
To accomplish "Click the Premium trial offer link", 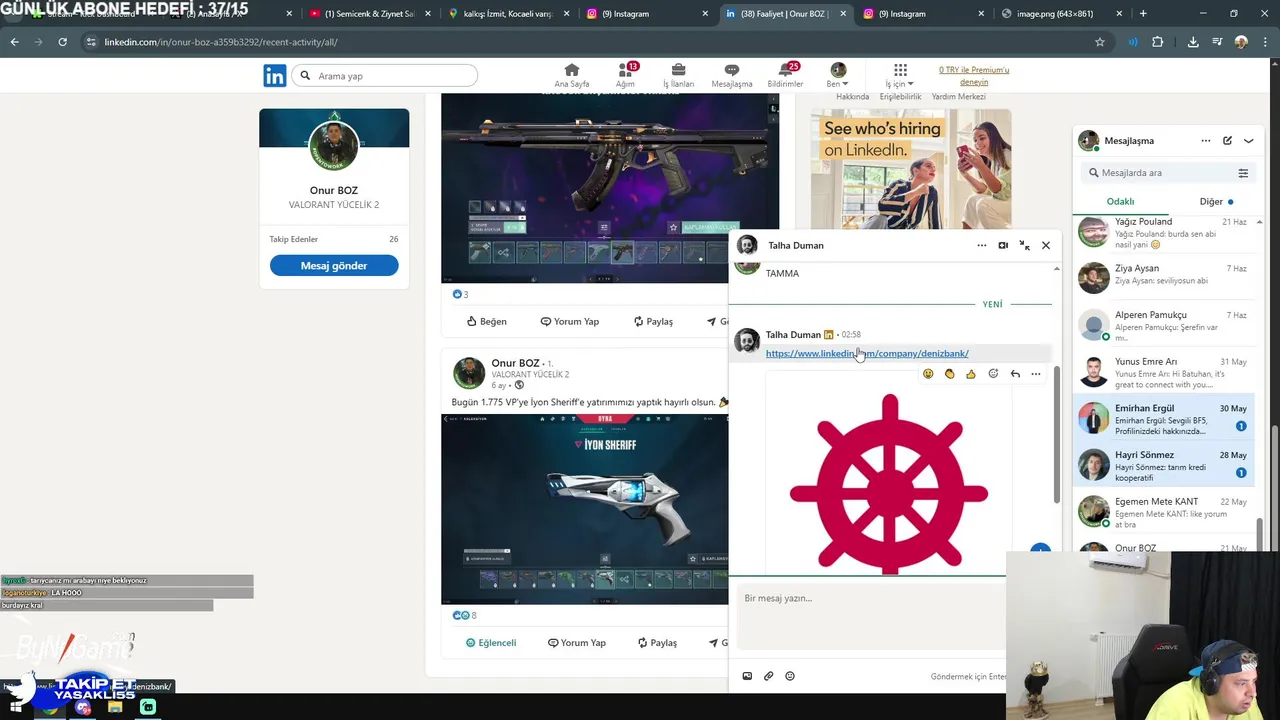I will coord(974,75).
